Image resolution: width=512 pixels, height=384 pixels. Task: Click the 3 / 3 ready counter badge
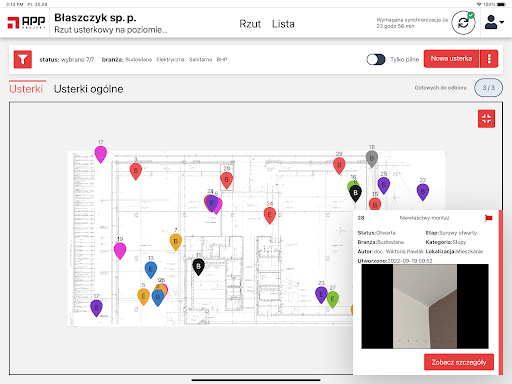tap(488, 88)
